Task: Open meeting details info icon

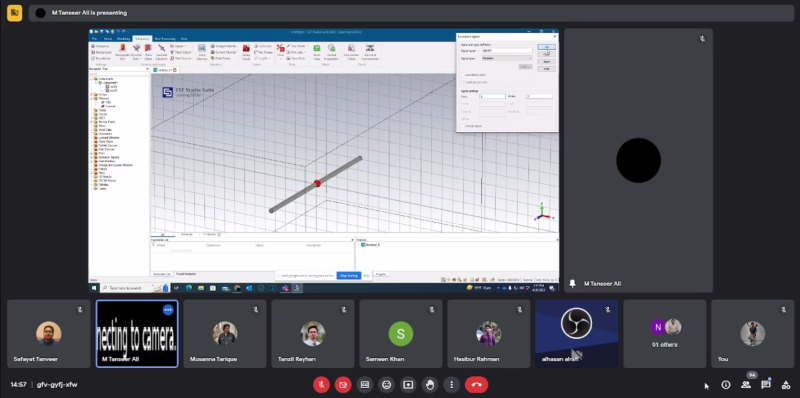Action: pos(726,385)
